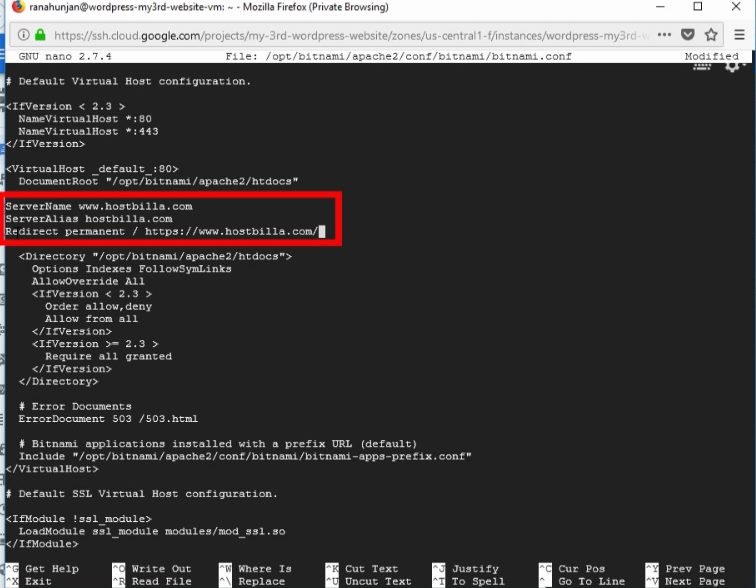The image size is (756, 588).
Task: Click the Include bitnami-apps-prefix.conf line
Action: pos(245,456)
